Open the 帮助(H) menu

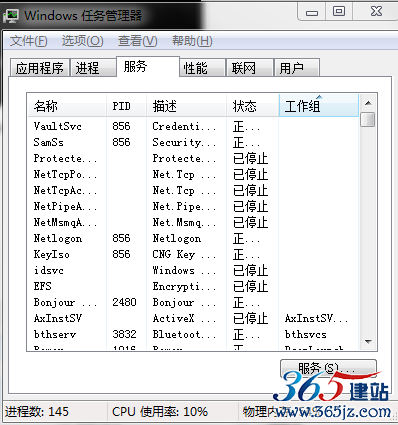(192, 41)
